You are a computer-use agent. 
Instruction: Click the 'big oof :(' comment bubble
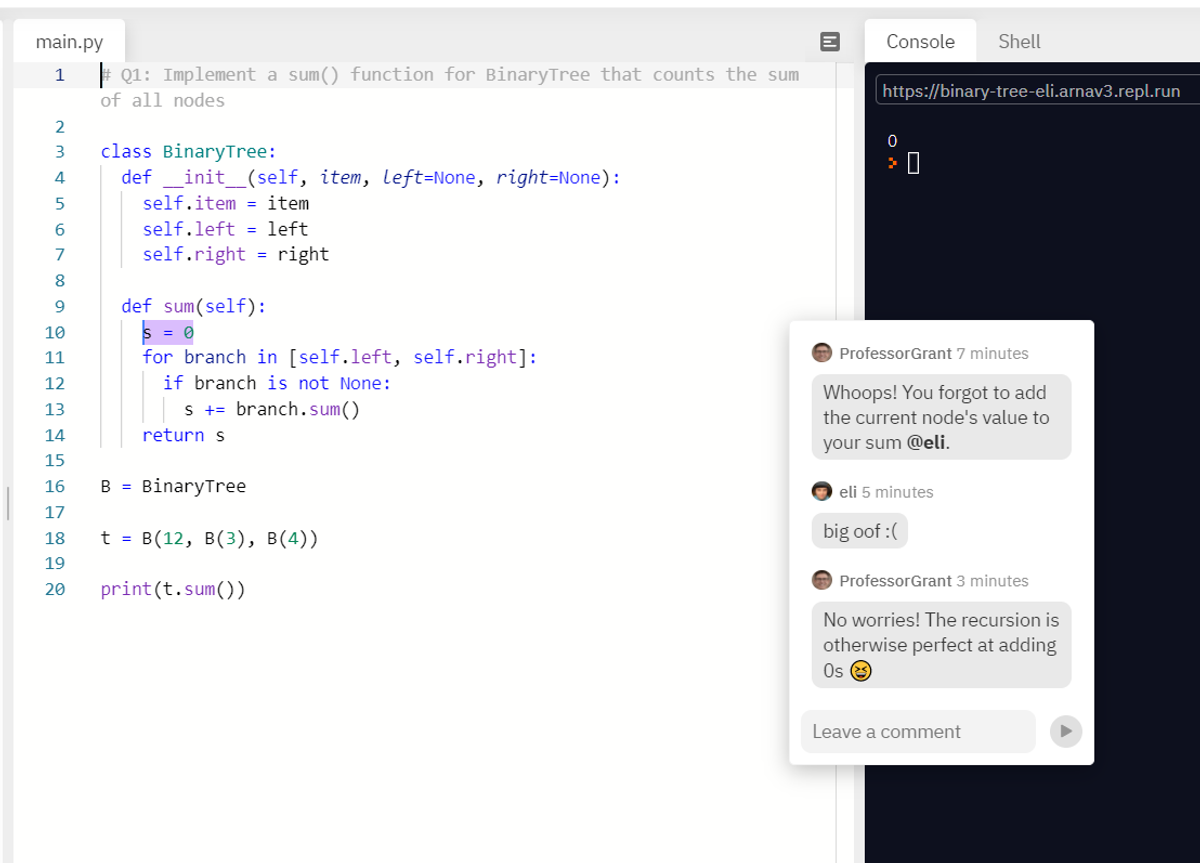click(858, 530)
